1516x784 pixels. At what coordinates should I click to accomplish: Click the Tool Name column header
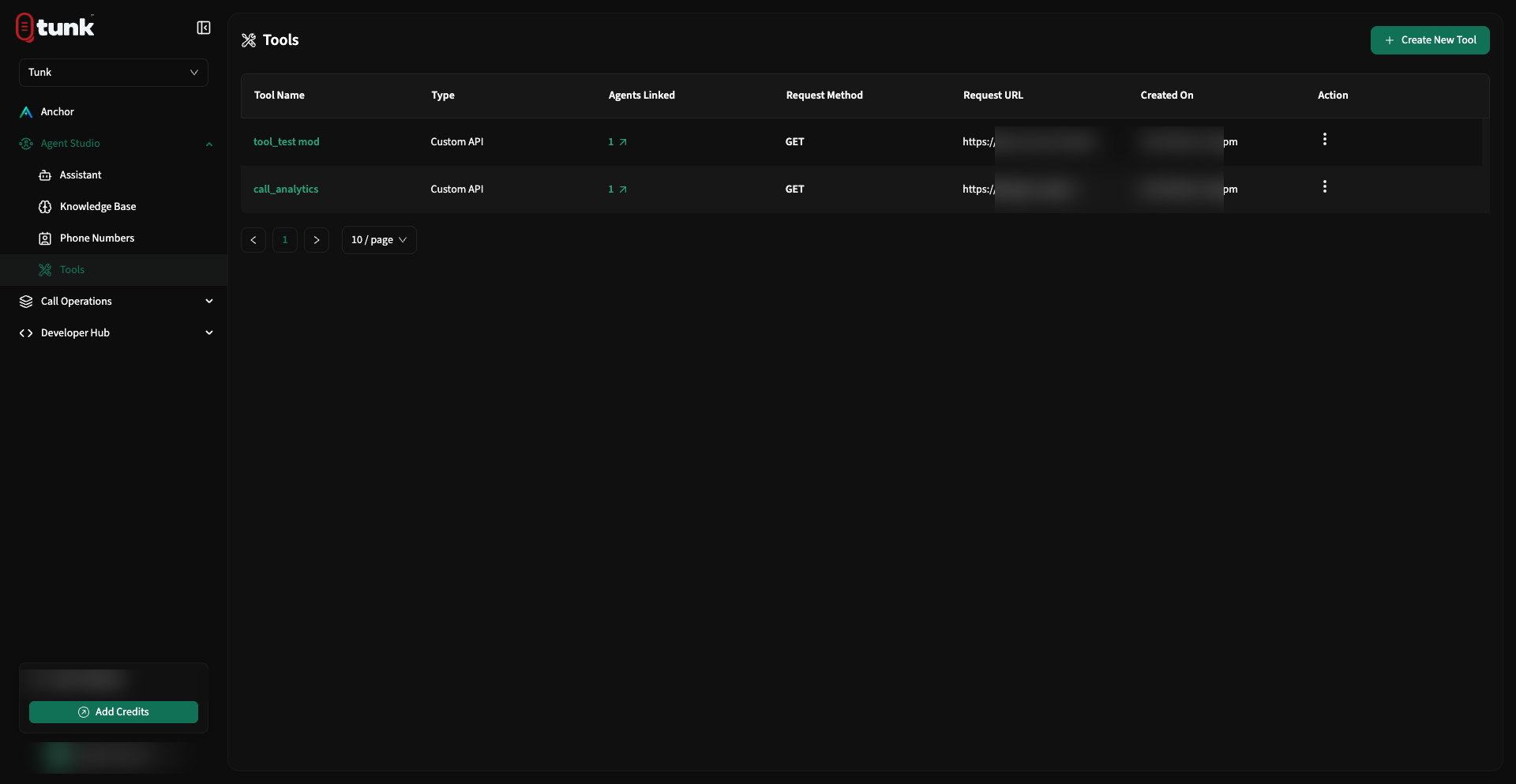280,96
